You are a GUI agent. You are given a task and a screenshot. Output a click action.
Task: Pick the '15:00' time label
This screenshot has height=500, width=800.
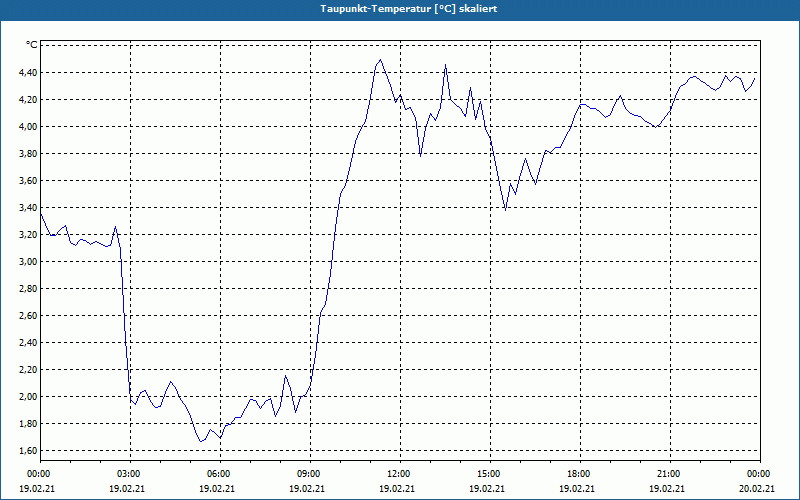(x=489, y=474)
